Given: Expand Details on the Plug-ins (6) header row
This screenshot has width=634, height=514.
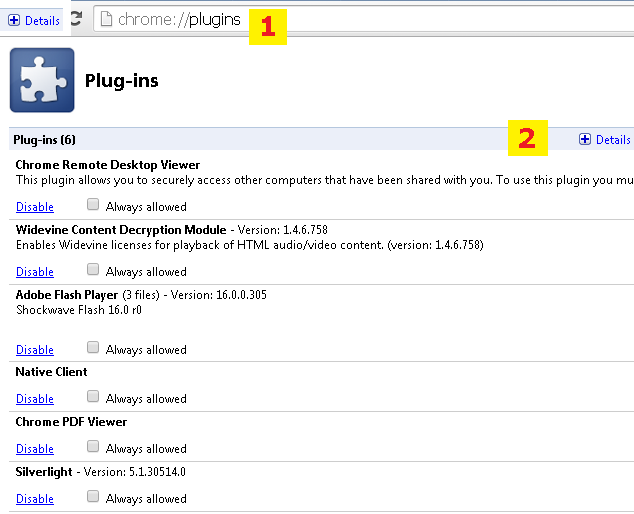Looking at the screenshot, I should point(604,140).
